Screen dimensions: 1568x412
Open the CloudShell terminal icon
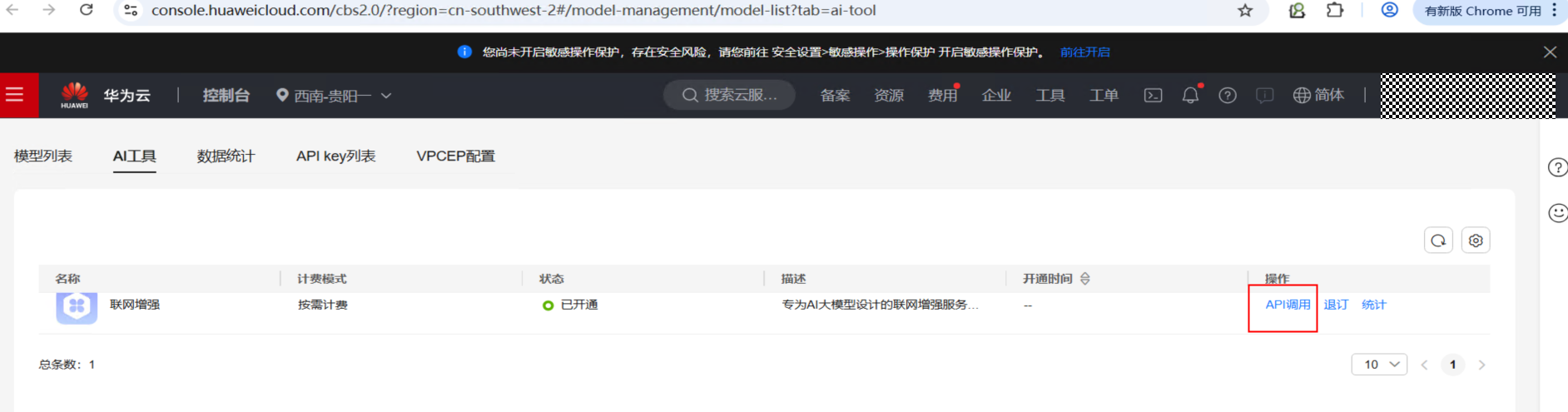pyautogui.click(x=1153, y=95)
